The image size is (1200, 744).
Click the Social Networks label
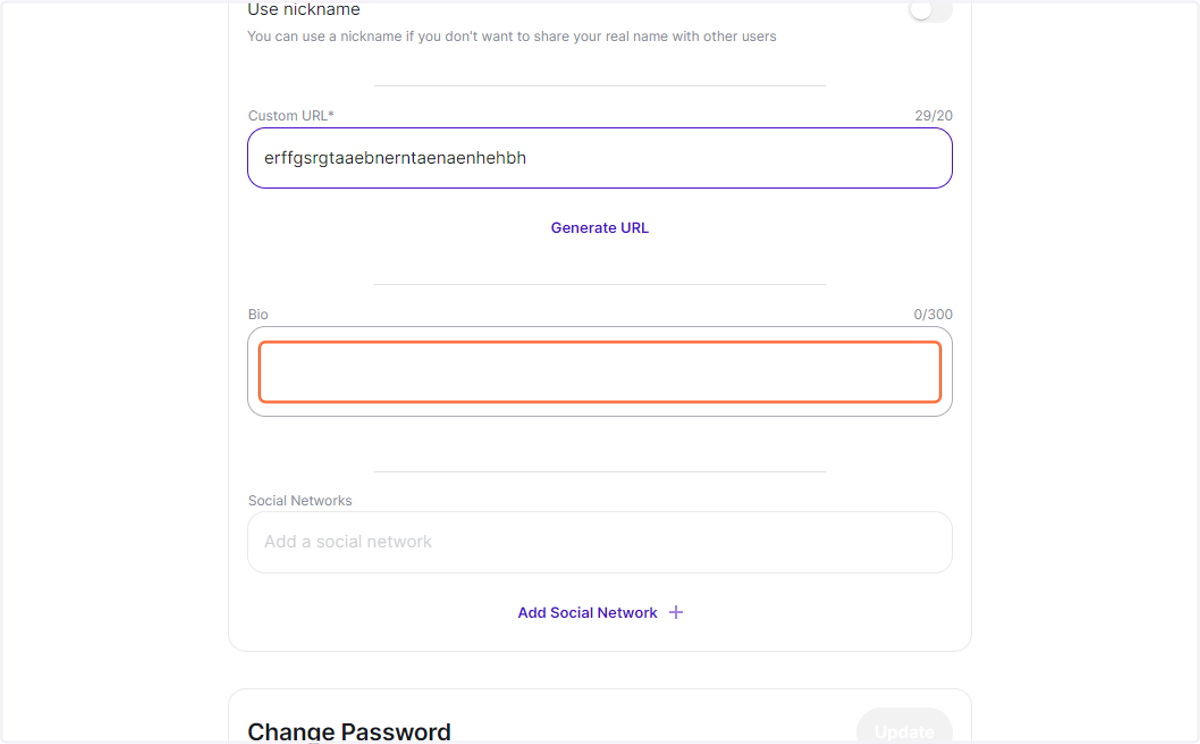(x=300, y=500)
